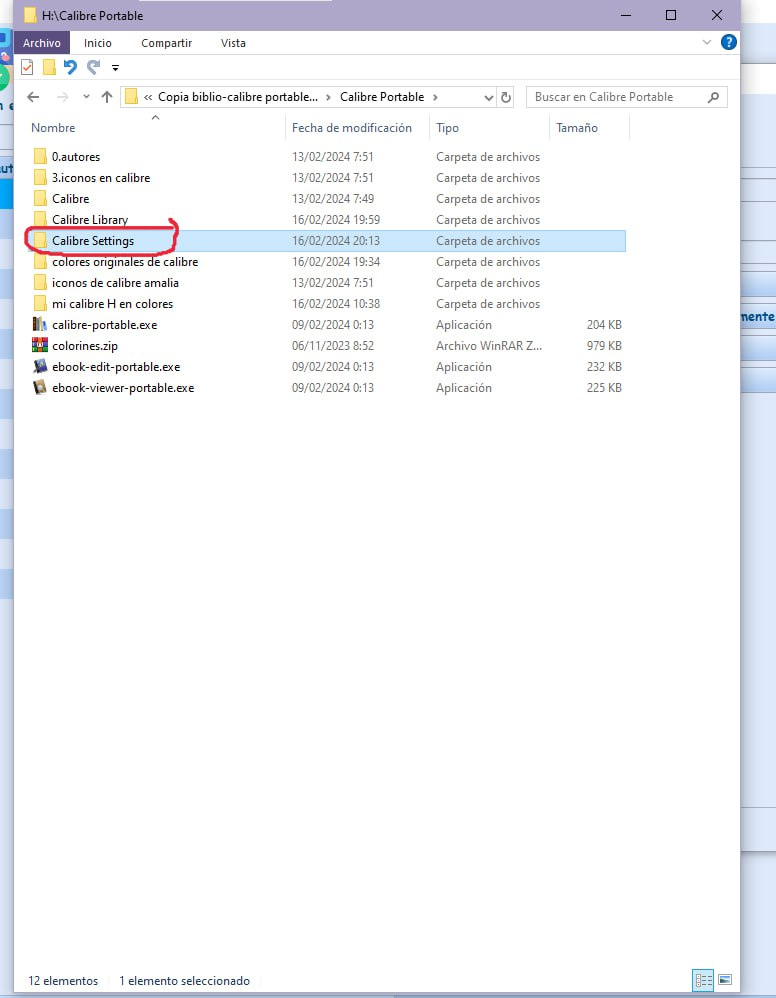Switch to Large icons view in status bar
This screenshot has height=998, width=776.
[x=724, y=980]
